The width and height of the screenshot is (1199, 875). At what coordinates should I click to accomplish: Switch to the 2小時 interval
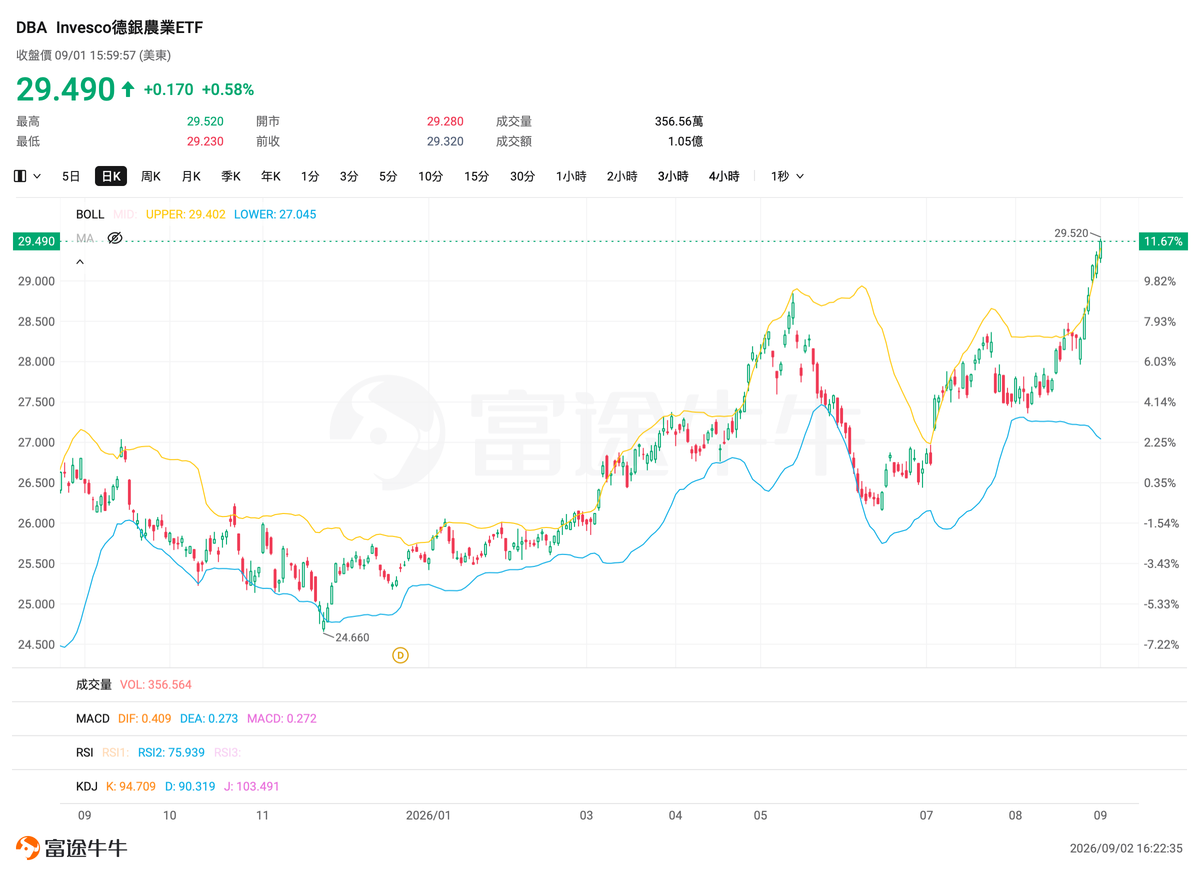[622, 176]
